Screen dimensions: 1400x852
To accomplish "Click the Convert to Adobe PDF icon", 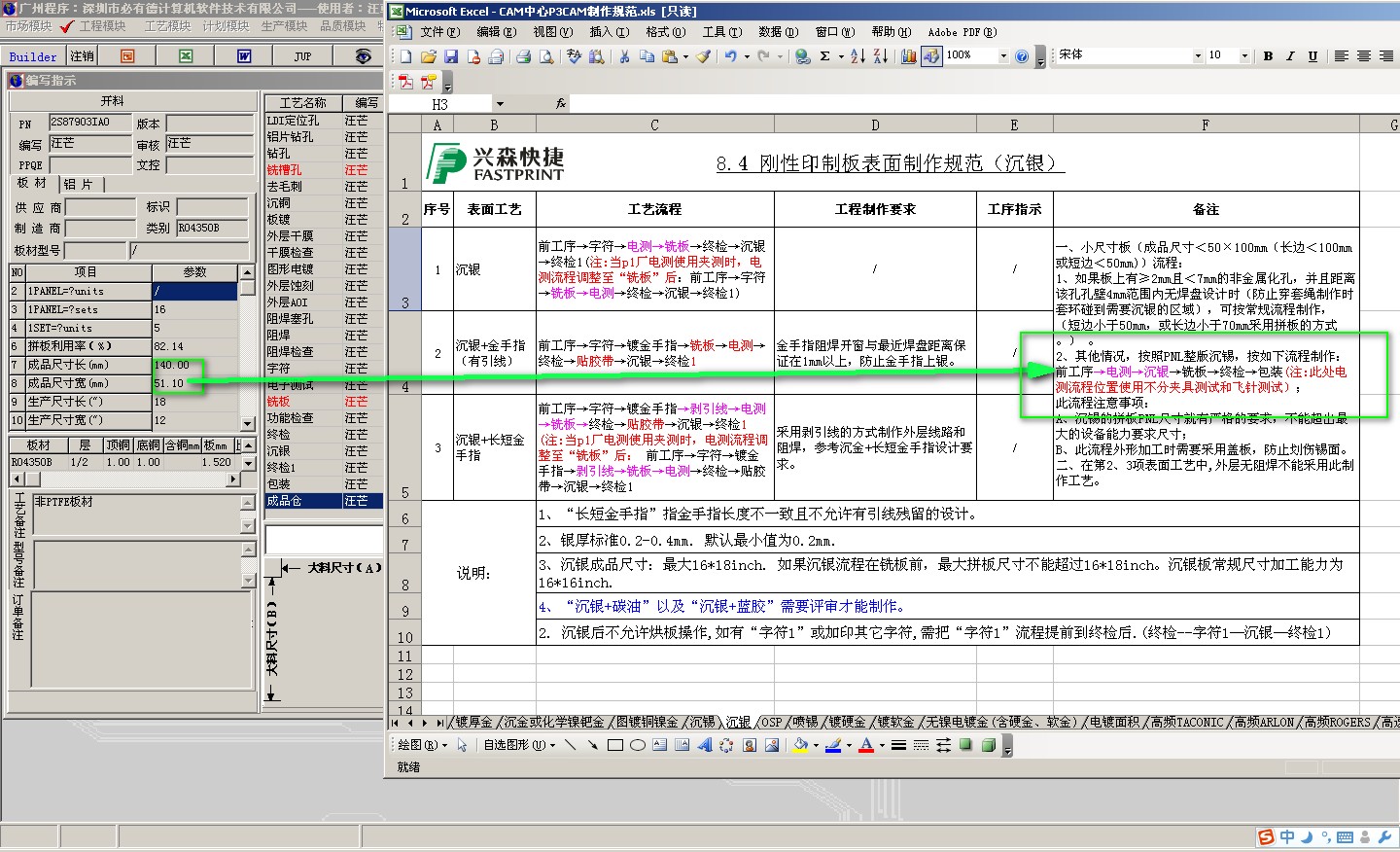I will click(x=405, y=82).
